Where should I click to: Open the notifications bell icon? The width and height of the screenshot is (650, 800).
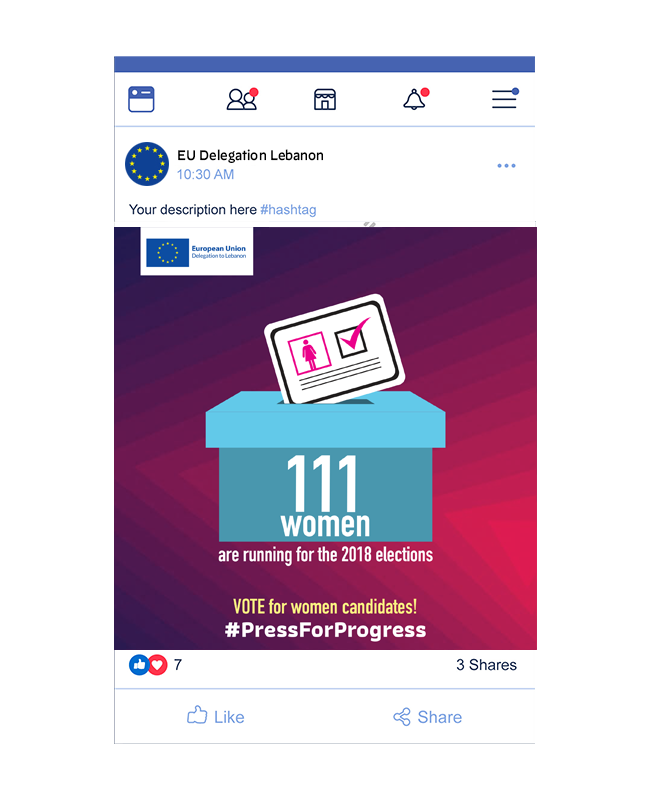coord(416,99)
